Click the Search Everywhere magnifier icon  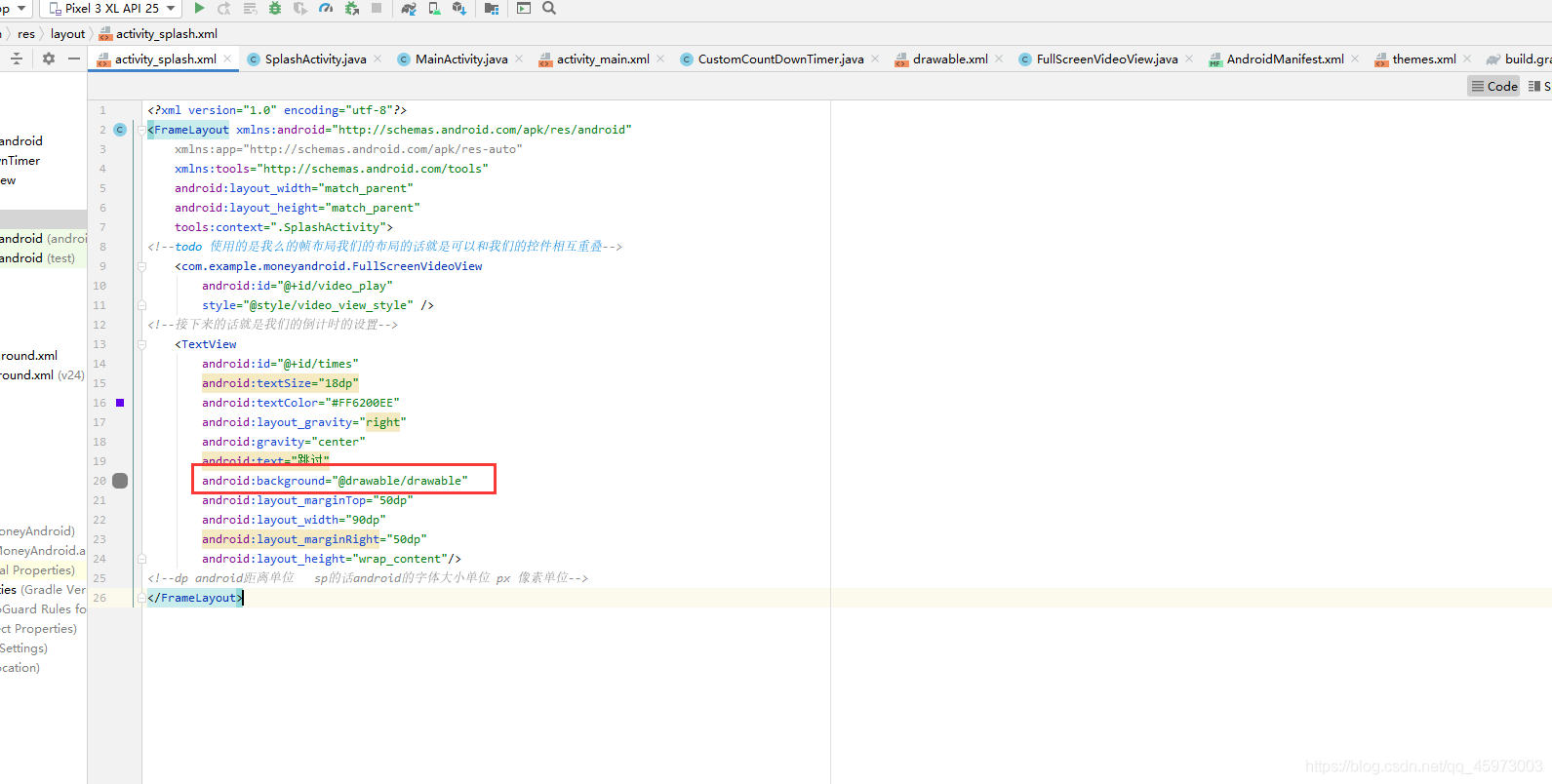click(x=549, y=8)
